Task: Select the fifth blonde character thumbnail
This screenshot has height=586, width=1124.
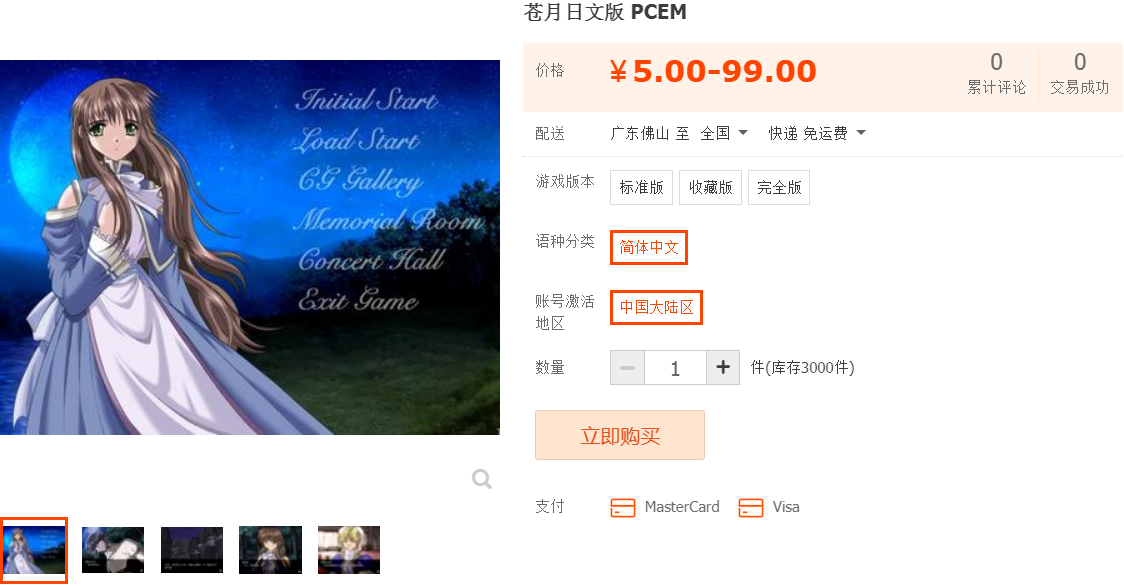Action: point(349,550)
